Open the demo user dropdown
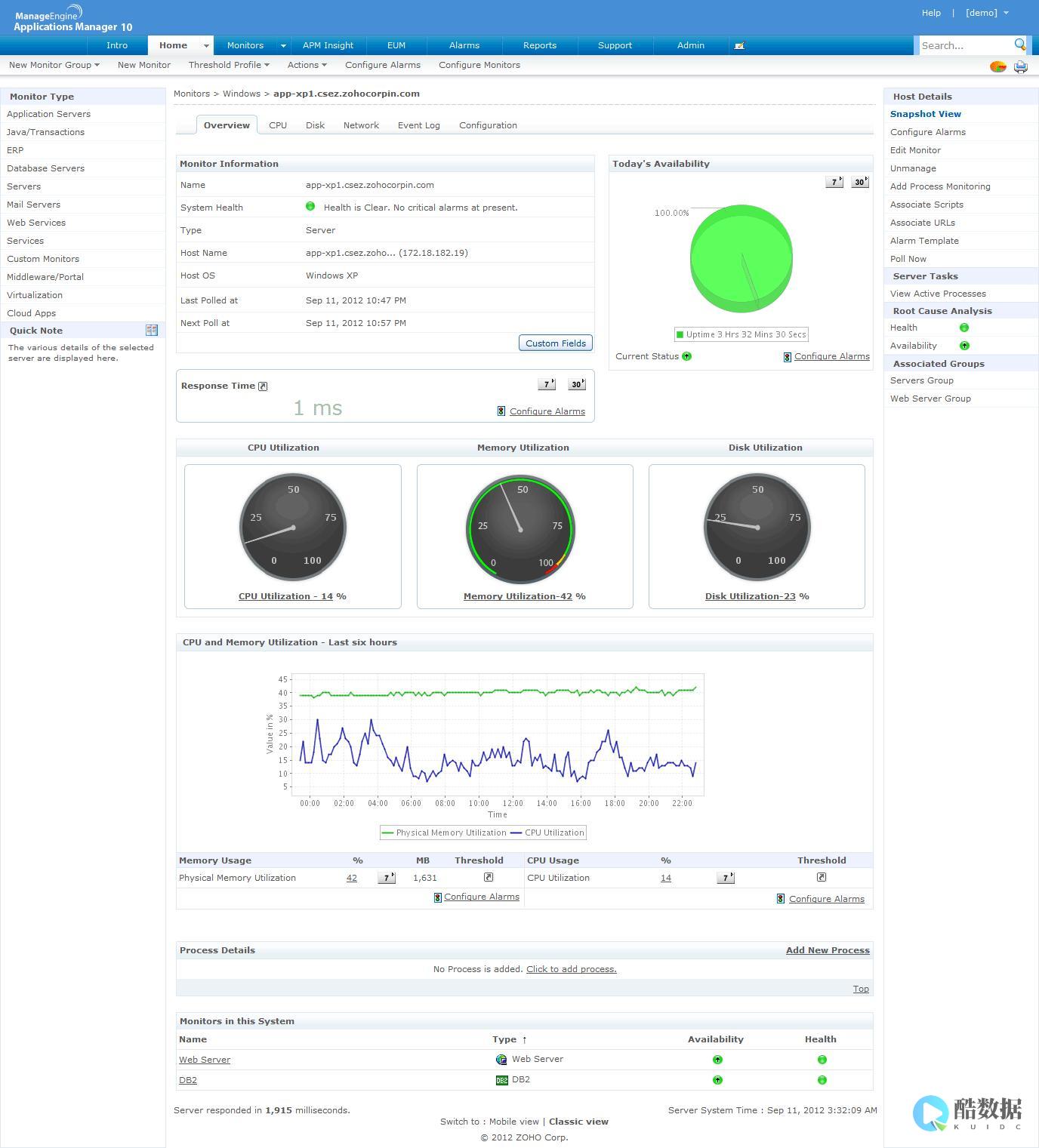 click(x=987, y=13)
